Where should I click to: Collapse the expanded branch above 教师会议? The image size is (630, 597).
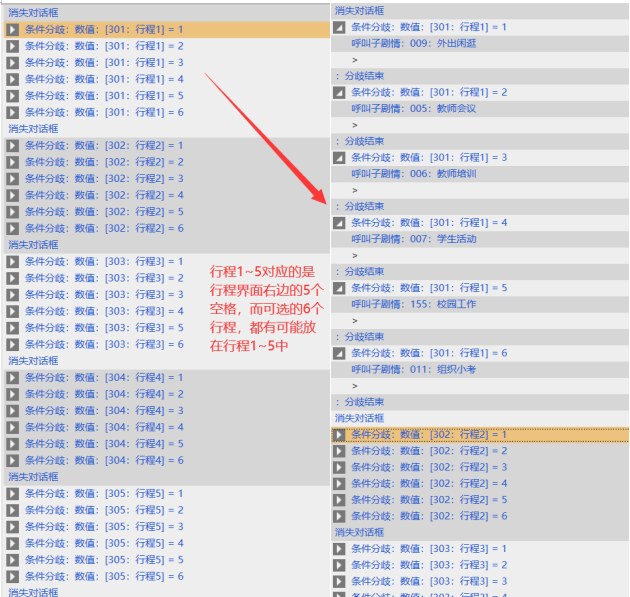coord(340,92)
